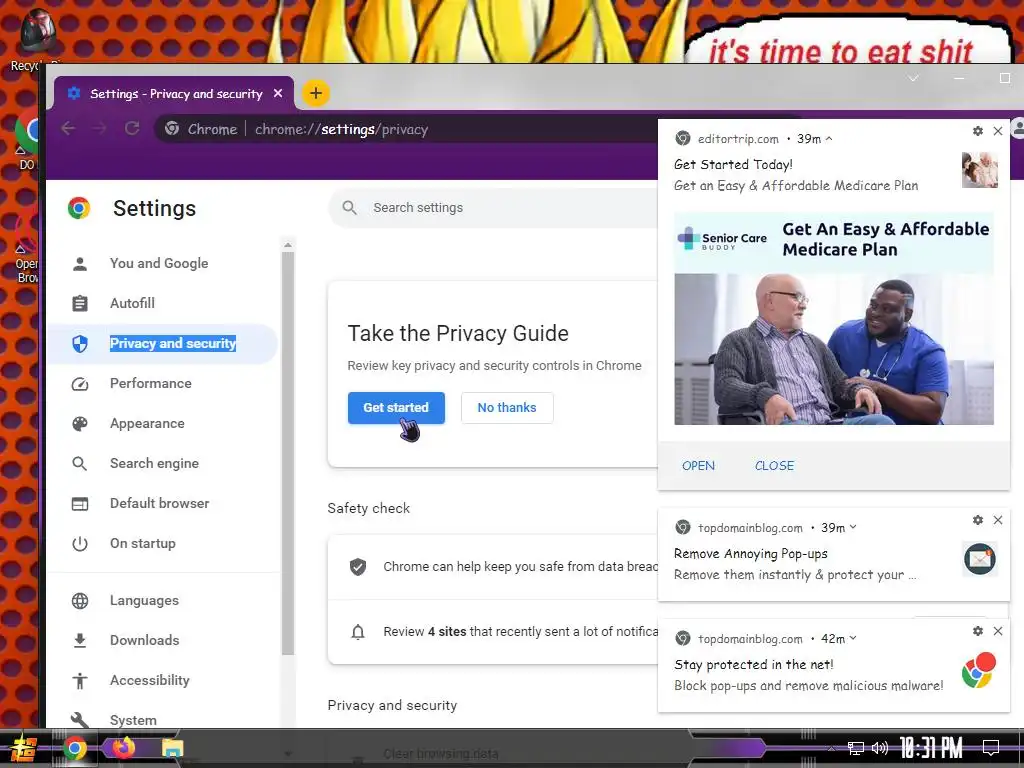
Task: Click the magnifier icon beside Search engine
Action: pyautogui.click(x=80, y=464)
